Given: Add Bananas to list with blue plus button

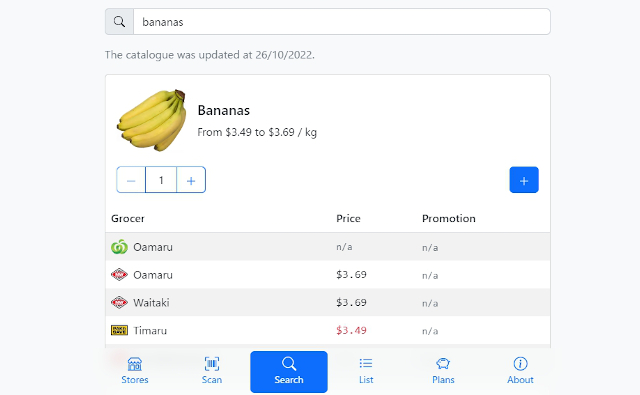Looking at the screenshot, I should (x=524, y=180).
